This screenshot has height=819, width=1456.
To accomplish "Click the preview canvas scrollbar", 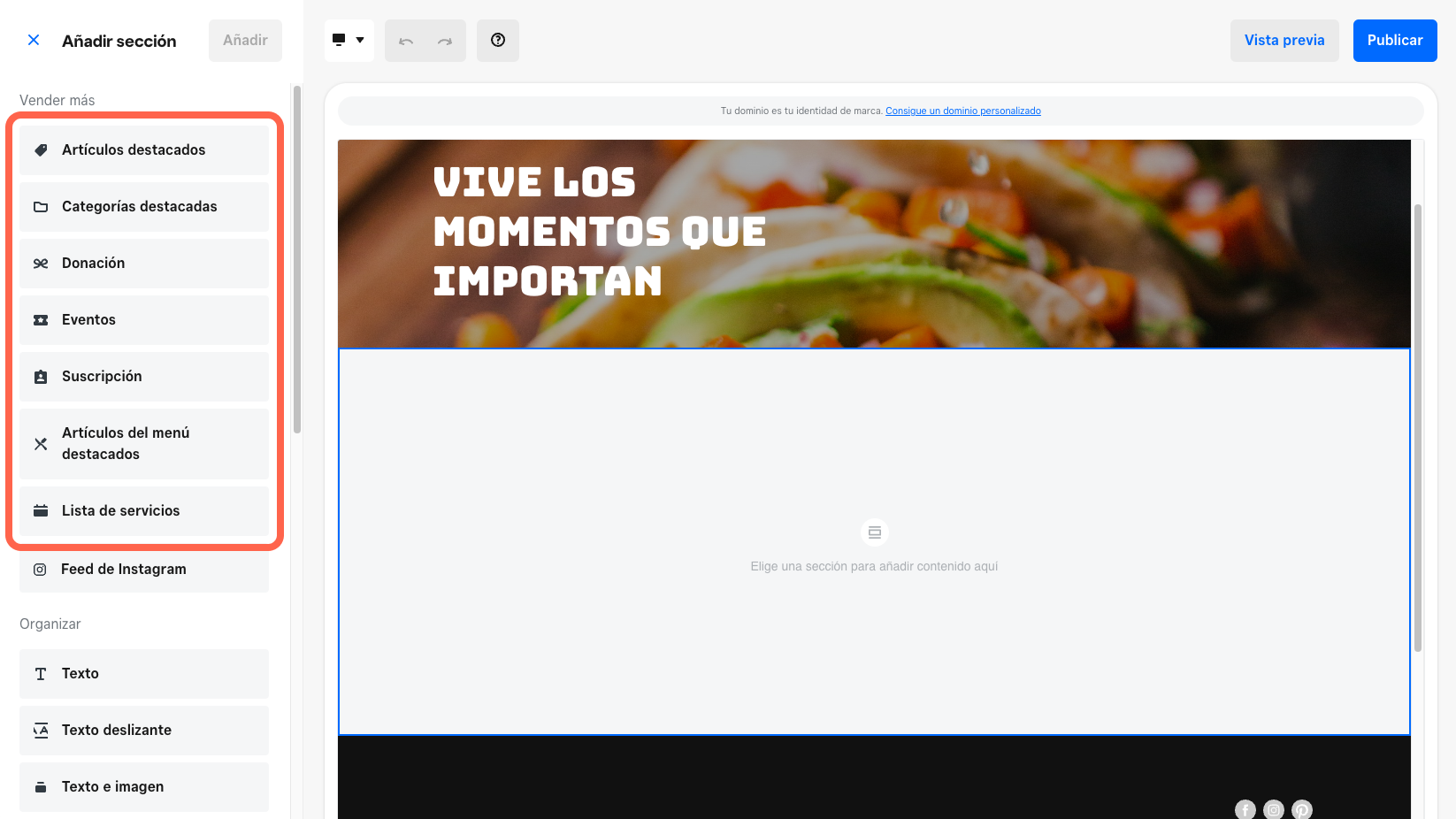I will click(1418, 428).
